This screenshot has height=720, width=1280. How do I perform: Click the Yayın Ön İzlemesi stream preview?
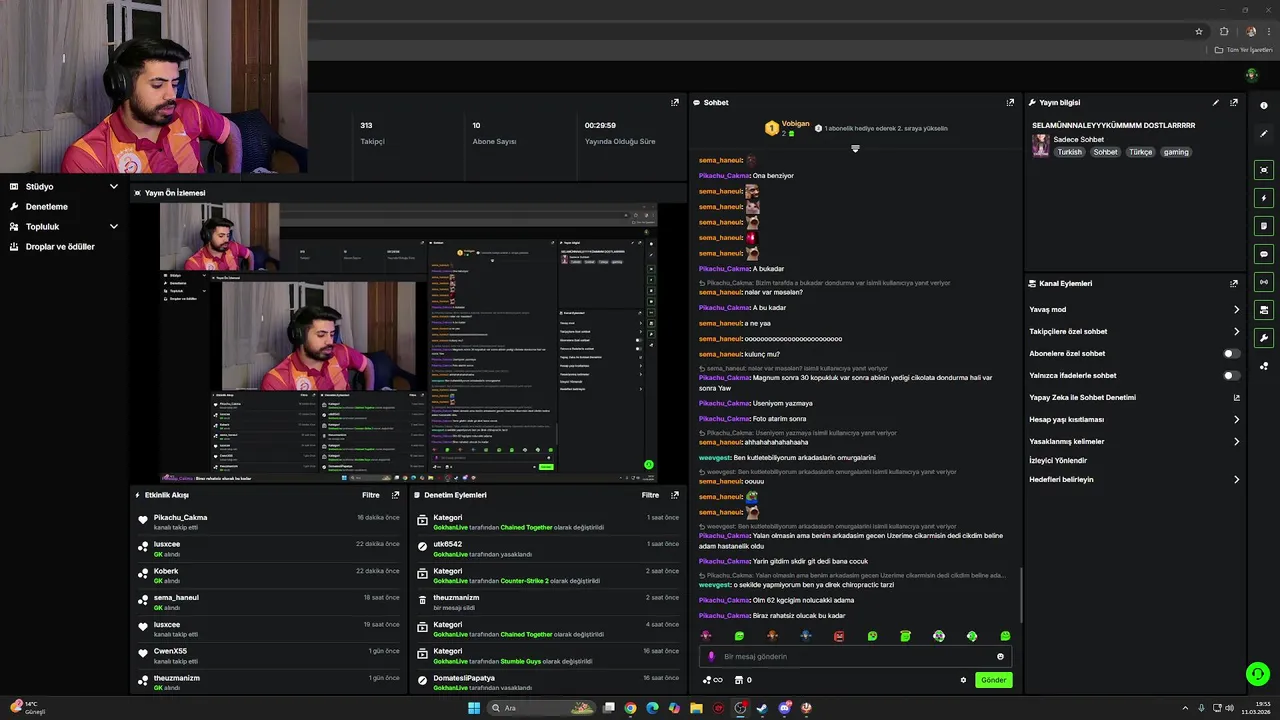pos(408,343)
